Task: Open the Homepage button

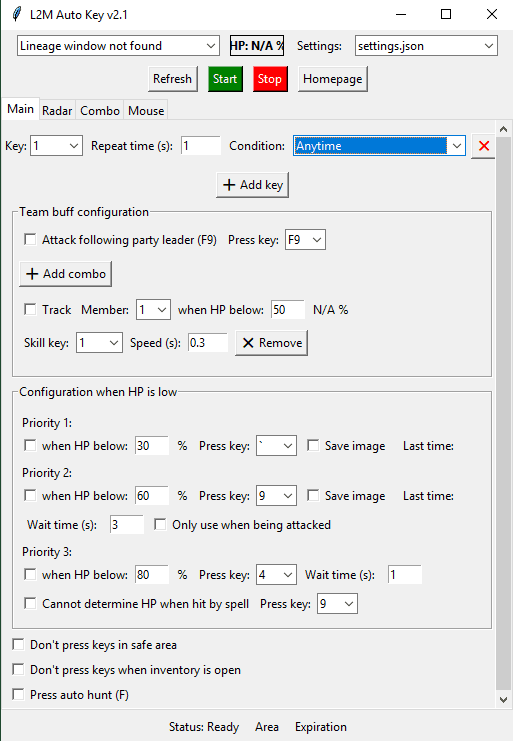Action: click(x=333, y=79)
